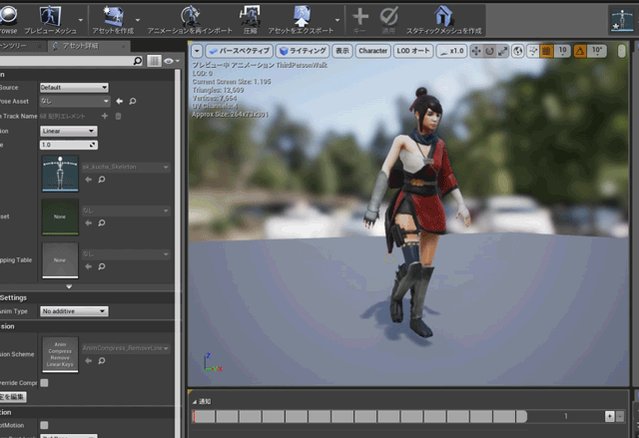
Task: Open the rotation snap value 10° menu
Action: click(x=597, y=51)
